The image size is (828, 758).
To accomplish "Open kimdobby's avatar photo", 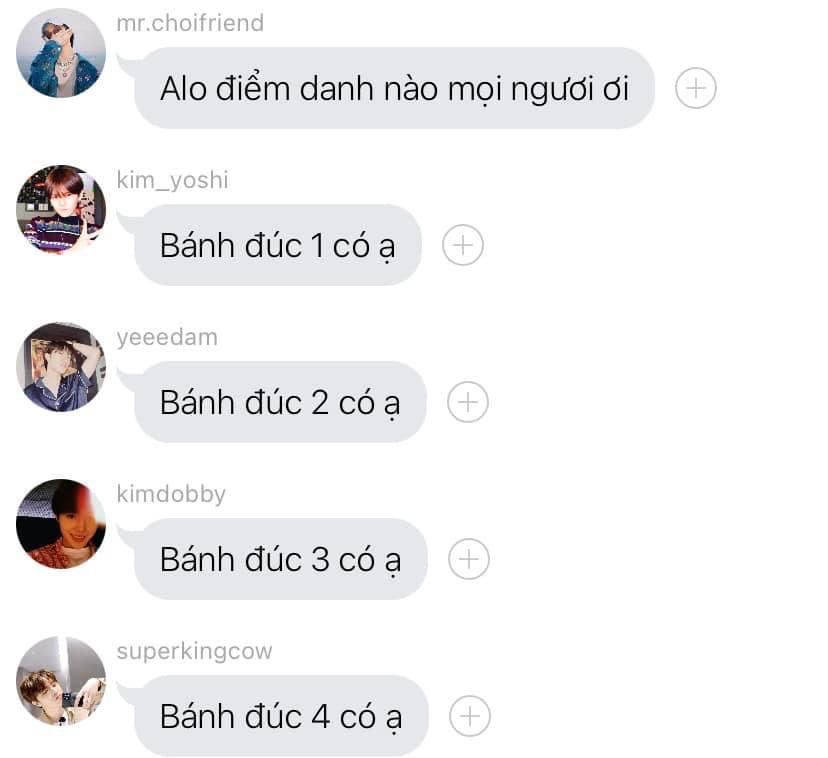I will click(x=61, y=524).
